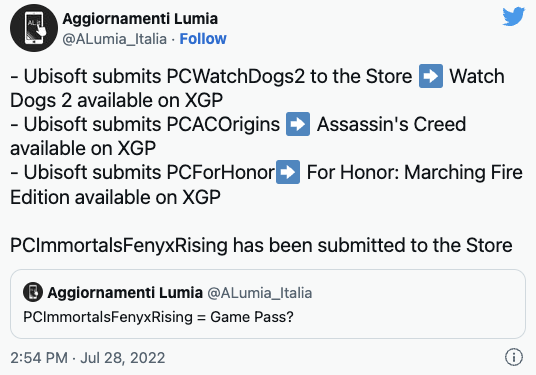Open the Aggiornamenti Lumia display name
Viewport: 536px width, 375px height.
pyautogui.click(x=140, y=19)
